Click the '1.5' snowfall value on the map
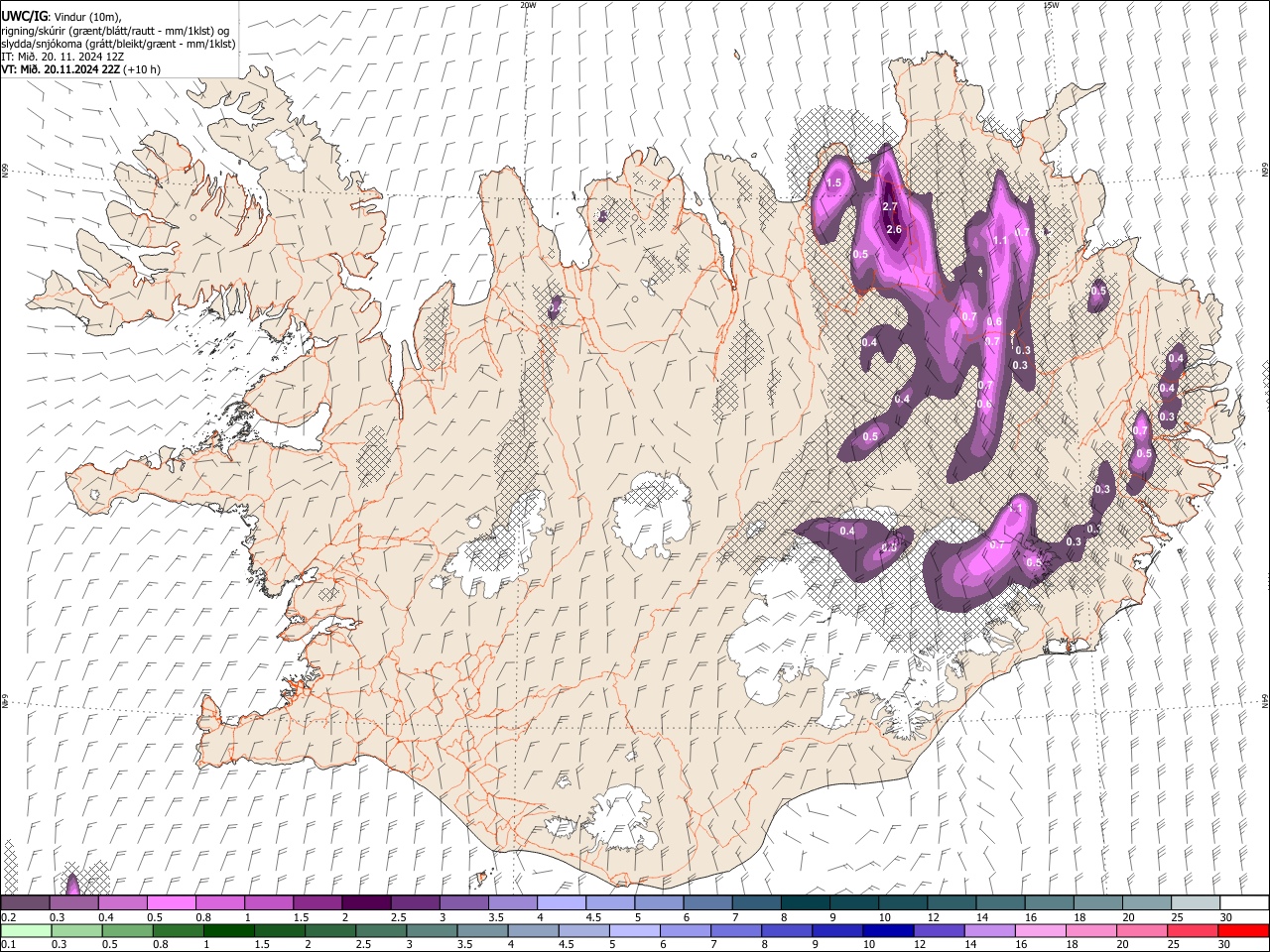1270x952 pixels. pos(833,182)
